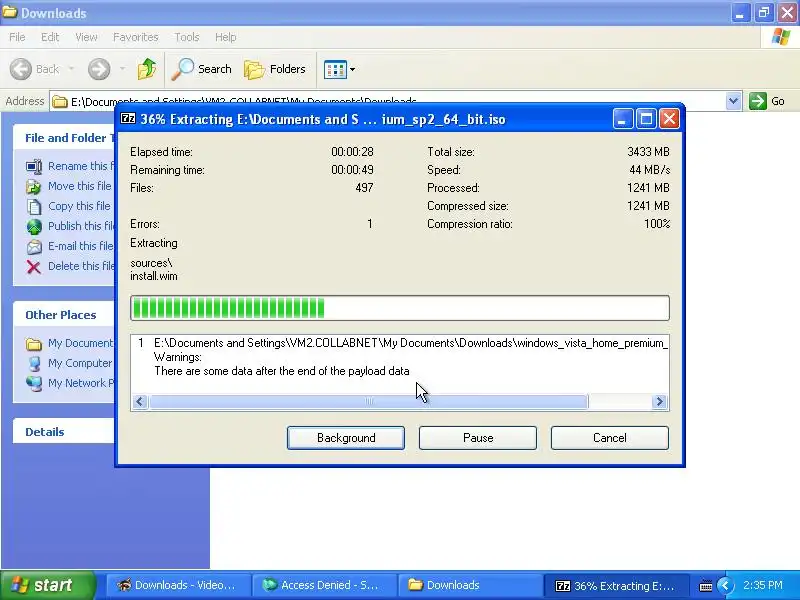
Task: Cancel the extraction process
Action: pos(609,438)
